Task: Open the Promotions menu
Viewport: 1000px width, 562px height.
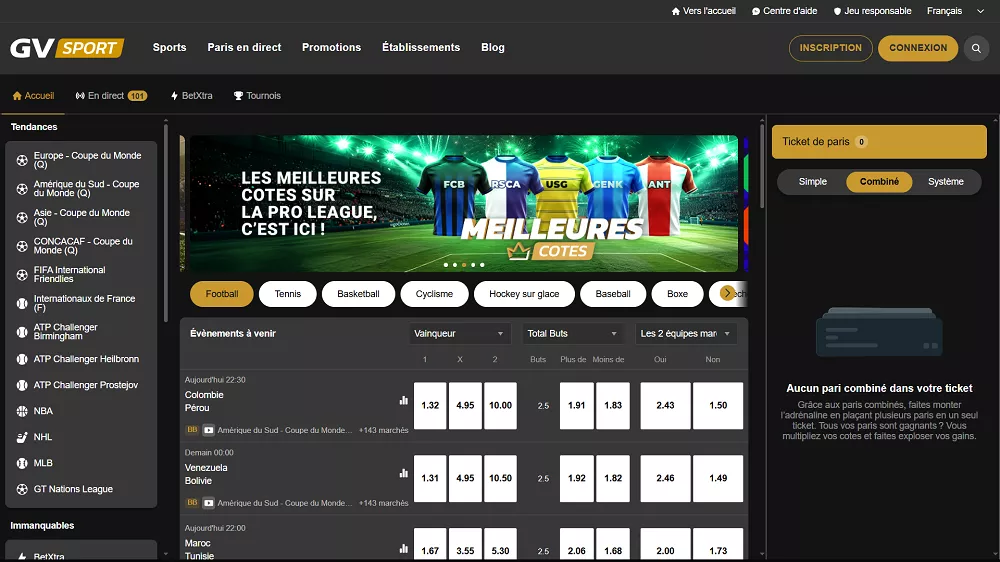Action: click(x=332, y=47)
